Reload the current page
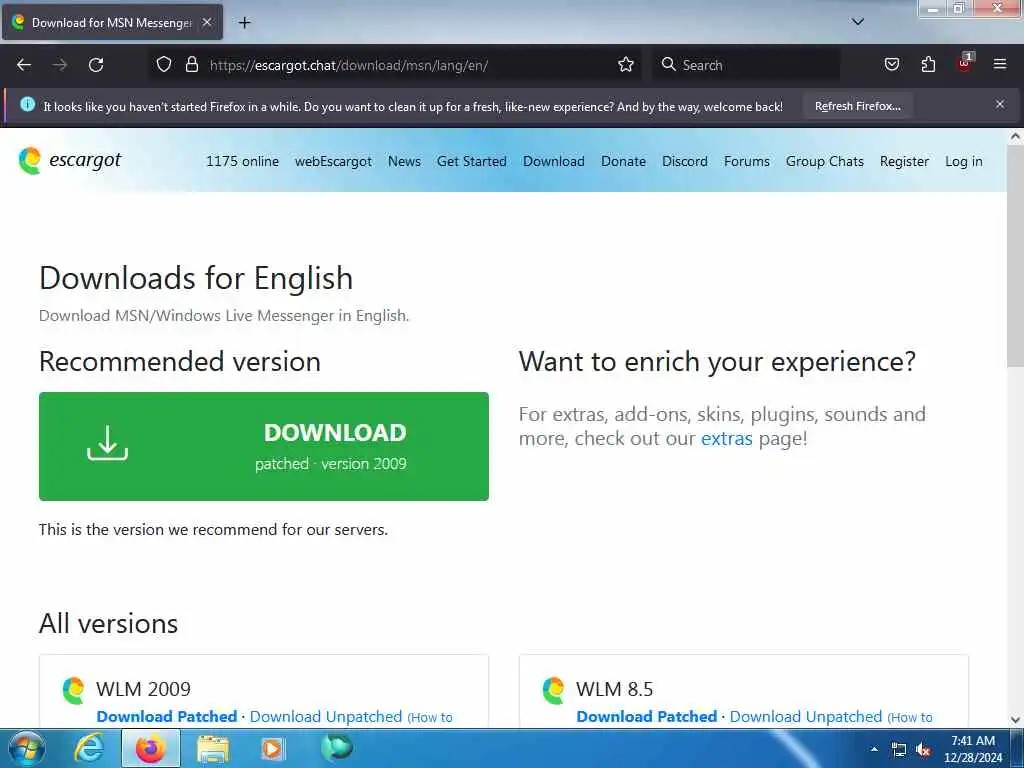The width and height of the screenshot is (1024, 768). (96, 65)
